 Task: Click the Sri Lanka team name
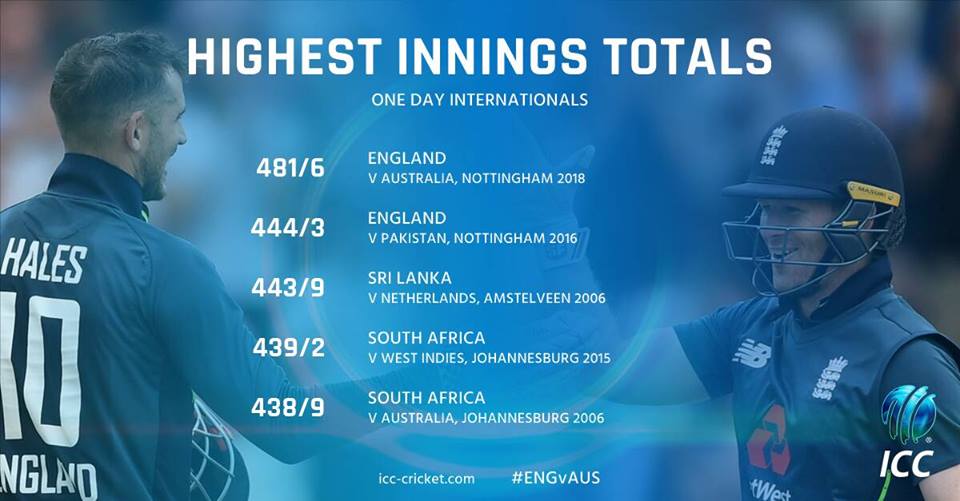409,277
